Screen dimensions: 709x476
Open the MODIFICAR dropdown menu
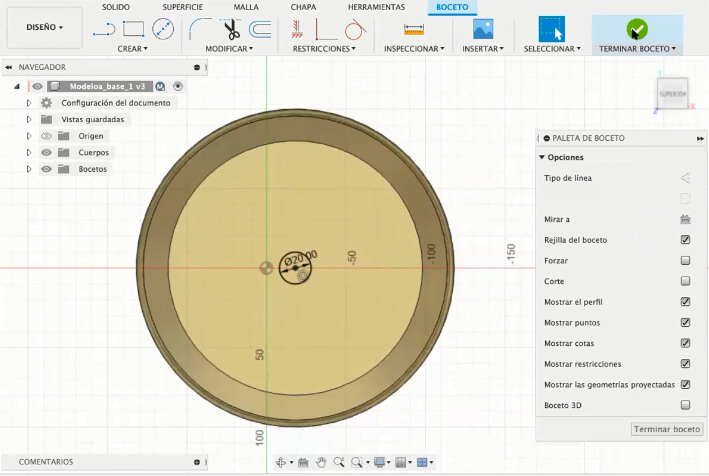point(229,48)
